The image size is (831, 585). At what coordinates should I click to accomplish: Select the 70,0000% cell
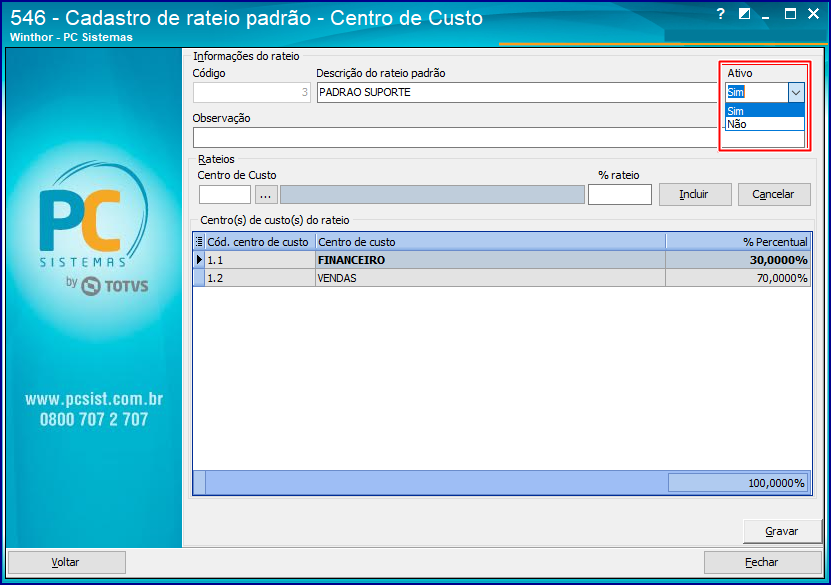(x=738, y=278)
